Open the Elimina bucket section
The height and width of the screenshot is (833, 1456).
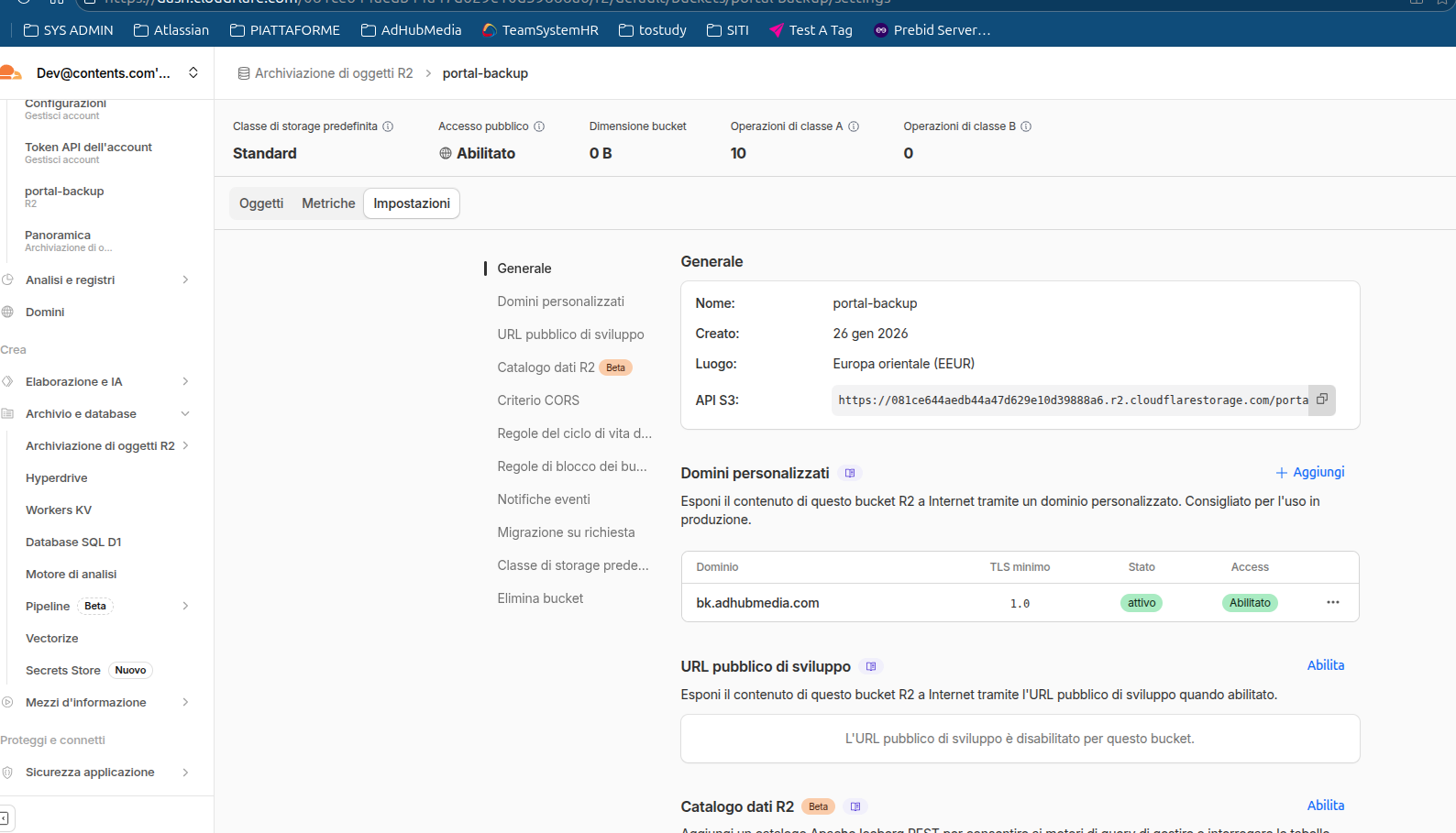[540, 598]
